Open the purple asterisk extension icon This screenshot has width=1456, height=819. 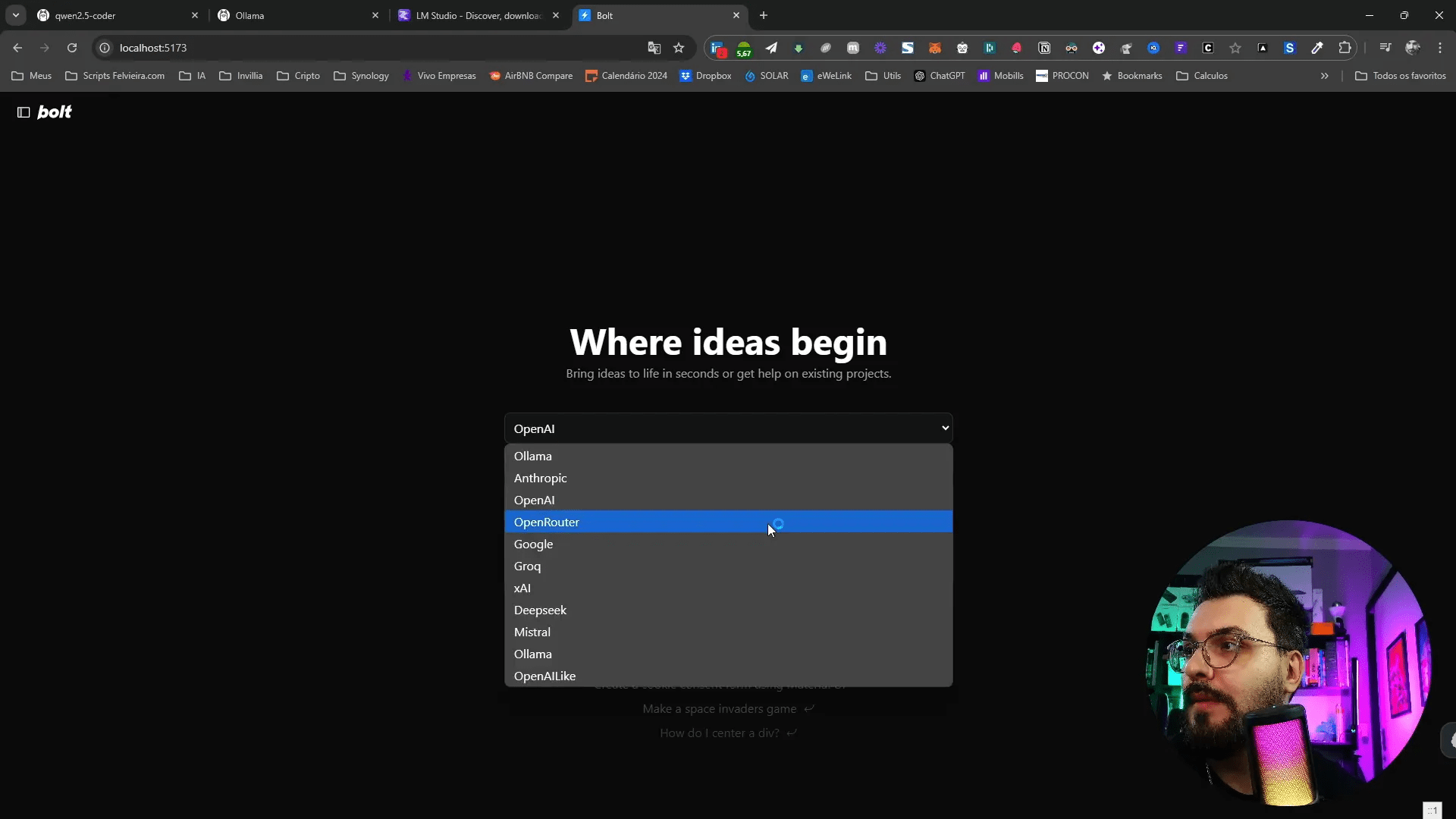(880, 48)
